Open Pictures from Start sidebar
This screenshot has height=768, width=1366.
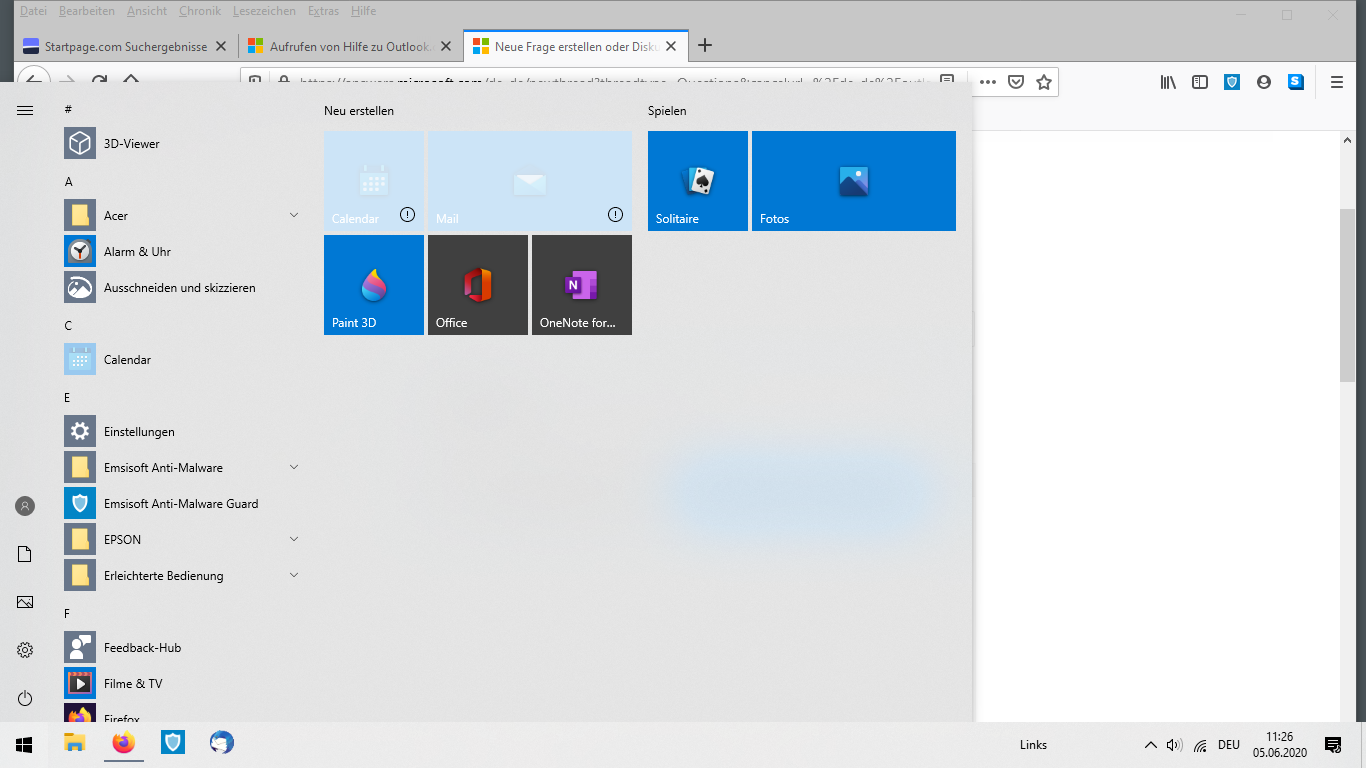click(25, 602)
